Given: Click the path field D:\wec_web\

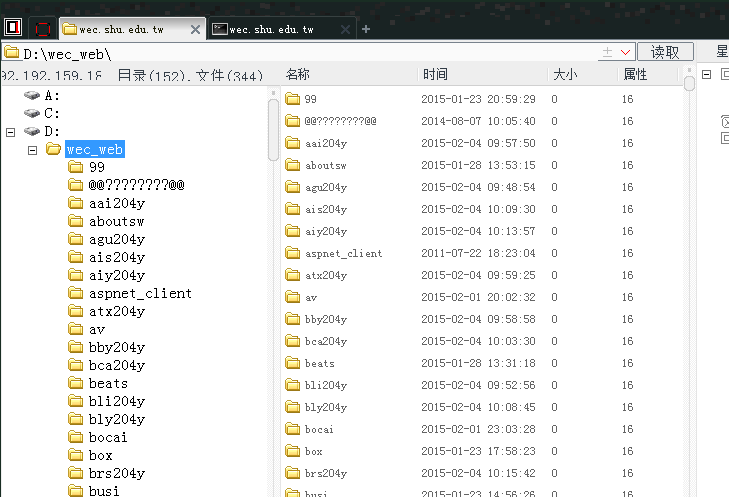Looking at the screenshot, I should (x=298, y=53).
